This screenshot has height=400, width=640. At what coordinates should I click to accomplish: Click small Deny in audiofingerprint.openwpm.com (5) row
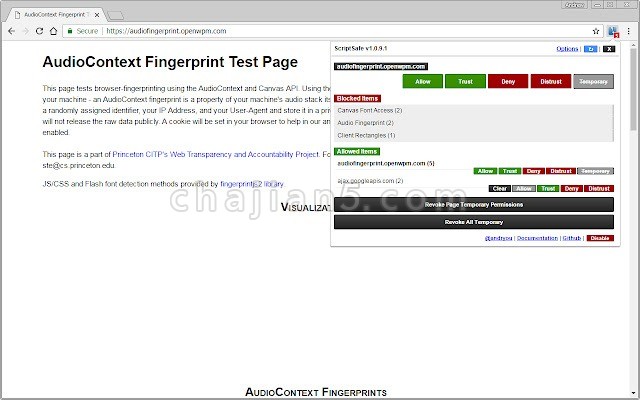[x=534, y=171]
